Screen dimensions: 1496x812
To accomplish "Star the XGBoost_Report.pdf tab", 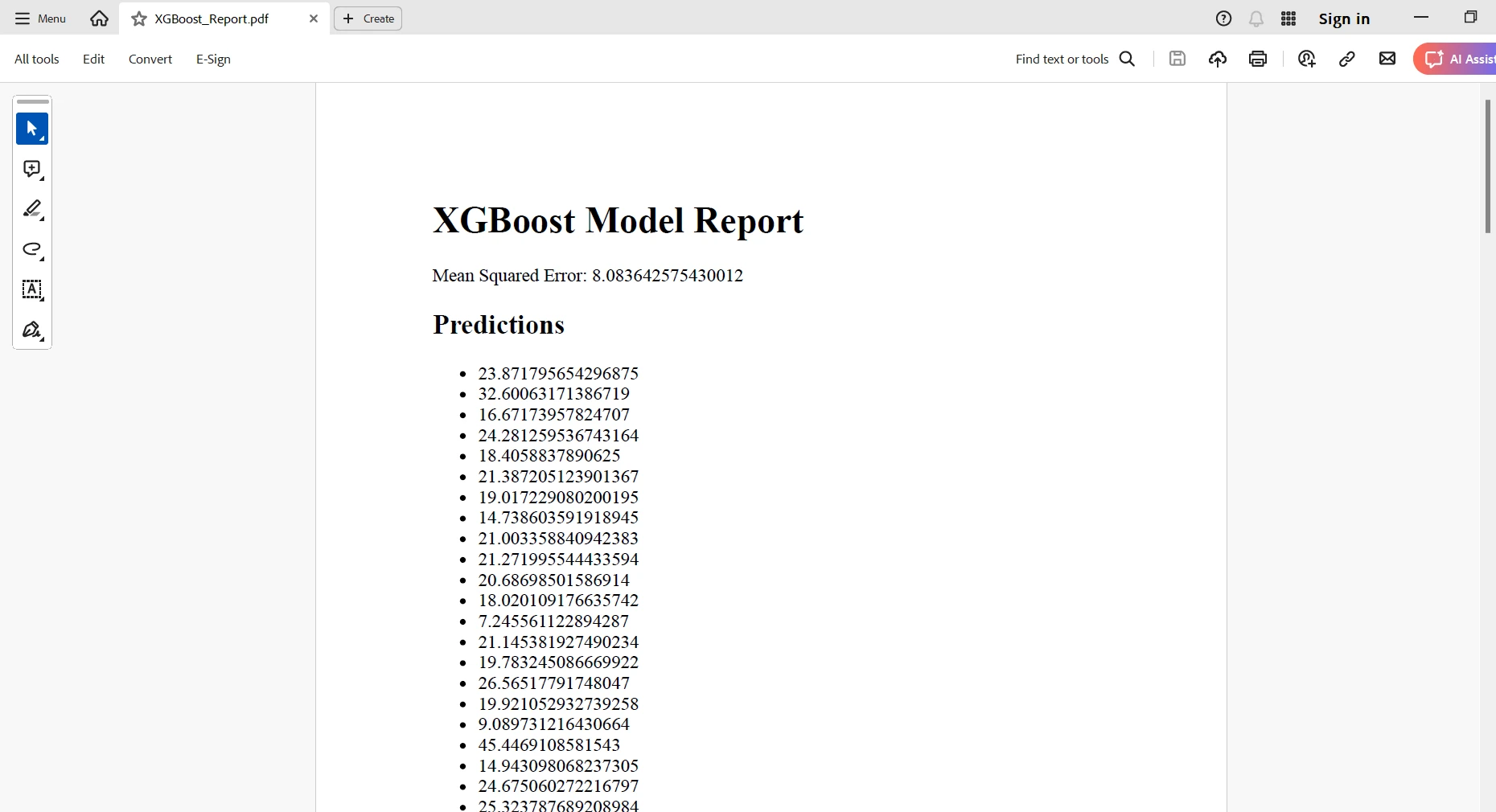I will point(139,18).
